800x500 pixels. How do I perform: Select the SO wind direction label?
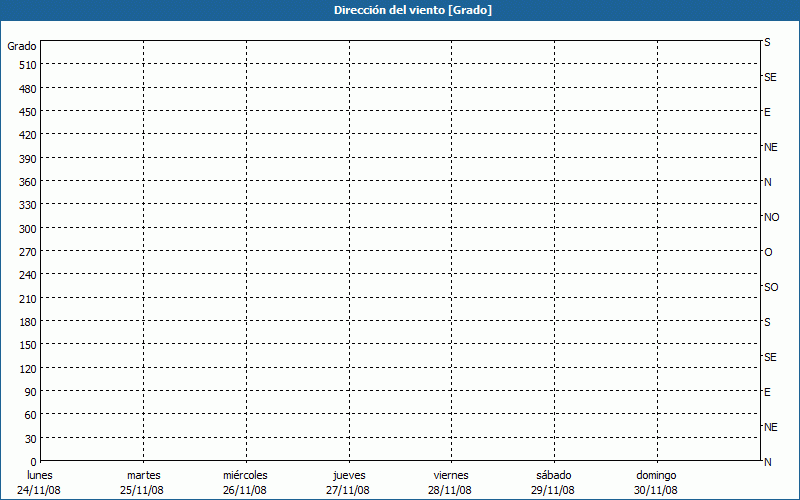(771, 287)
